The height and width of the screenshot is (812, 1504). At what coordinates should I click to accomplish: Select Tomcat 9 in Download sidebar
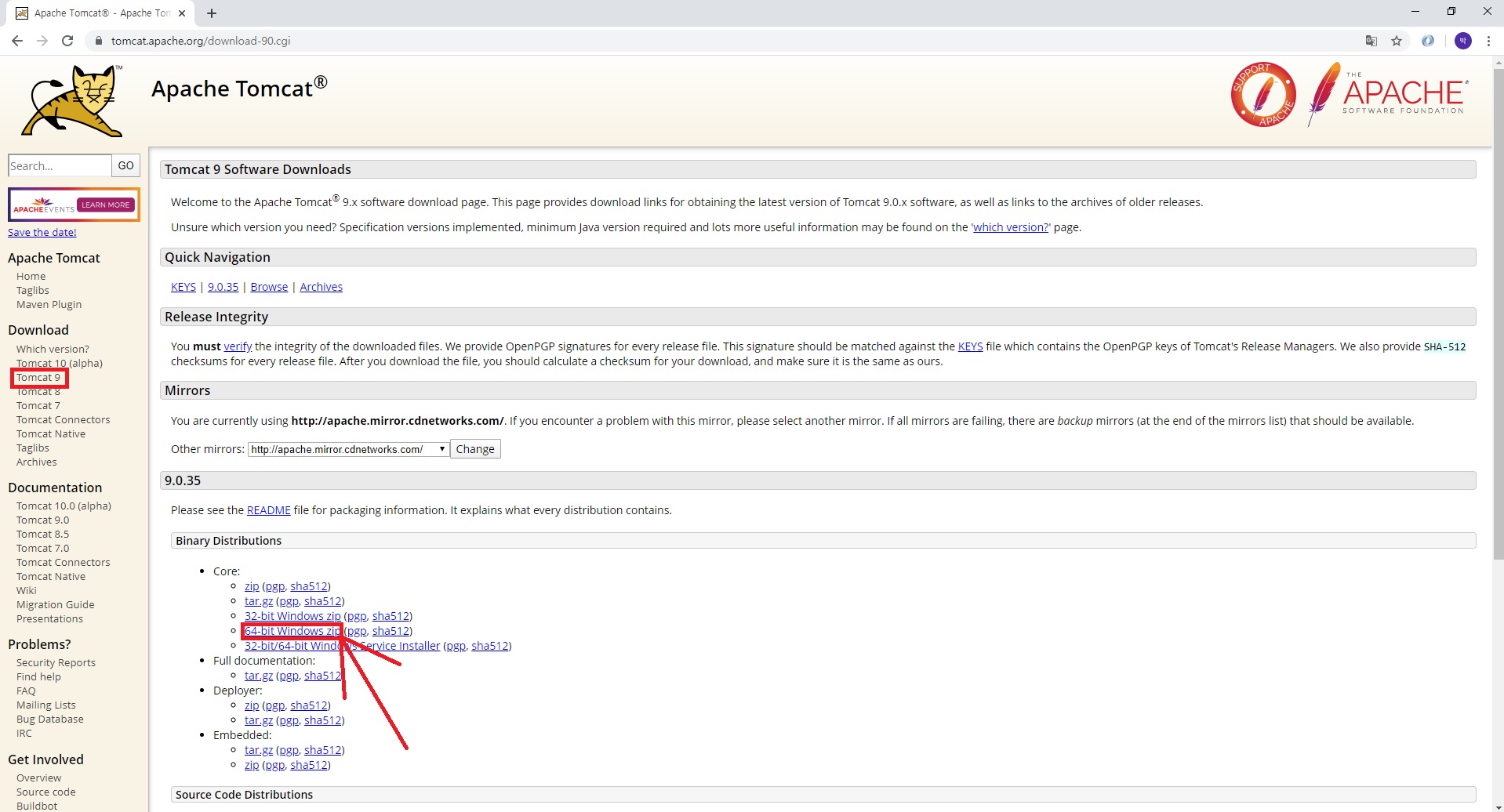[38, 378]
